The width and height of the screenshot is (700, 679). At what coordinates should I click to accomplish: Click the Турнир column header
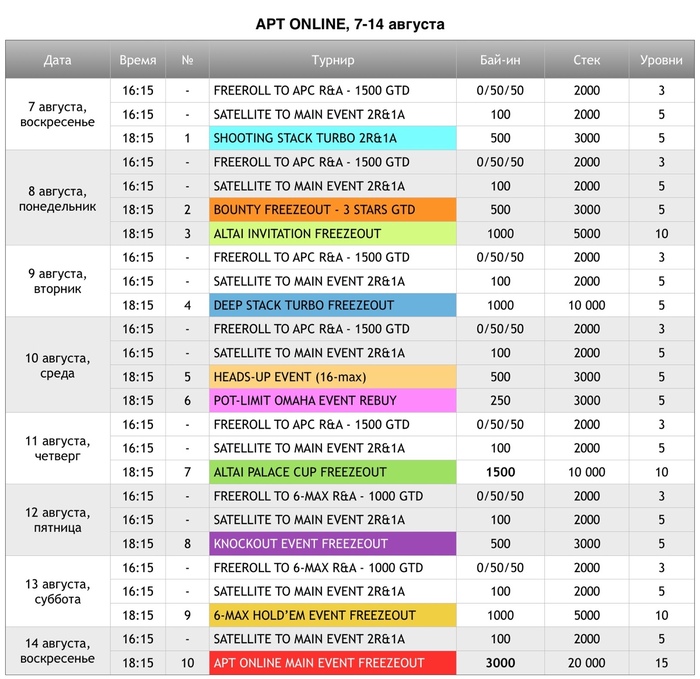pyautogui.click(x=333, y=60)
